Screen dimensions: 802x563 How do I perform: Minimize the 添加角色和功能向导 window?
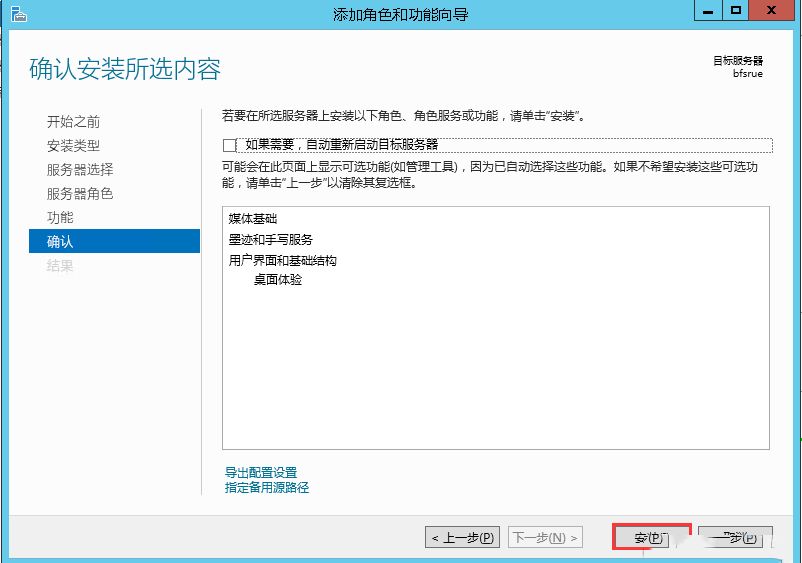coord(709,12)
